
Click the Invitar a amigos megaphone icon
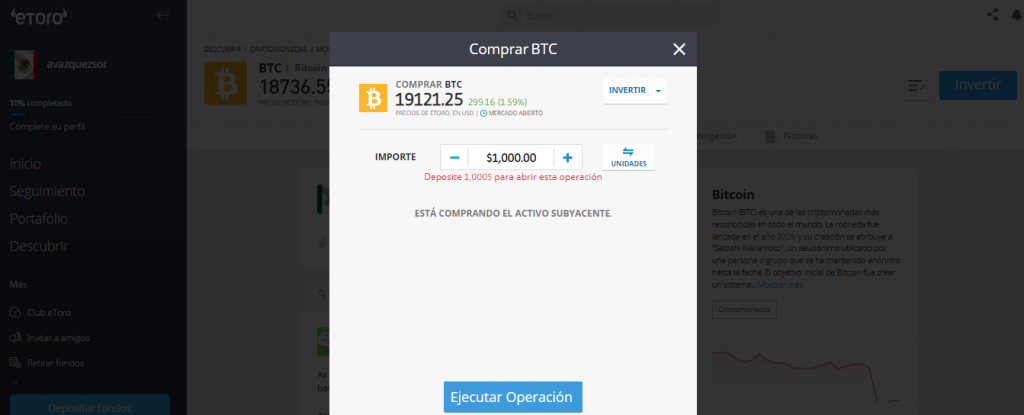tap(15, 338)
